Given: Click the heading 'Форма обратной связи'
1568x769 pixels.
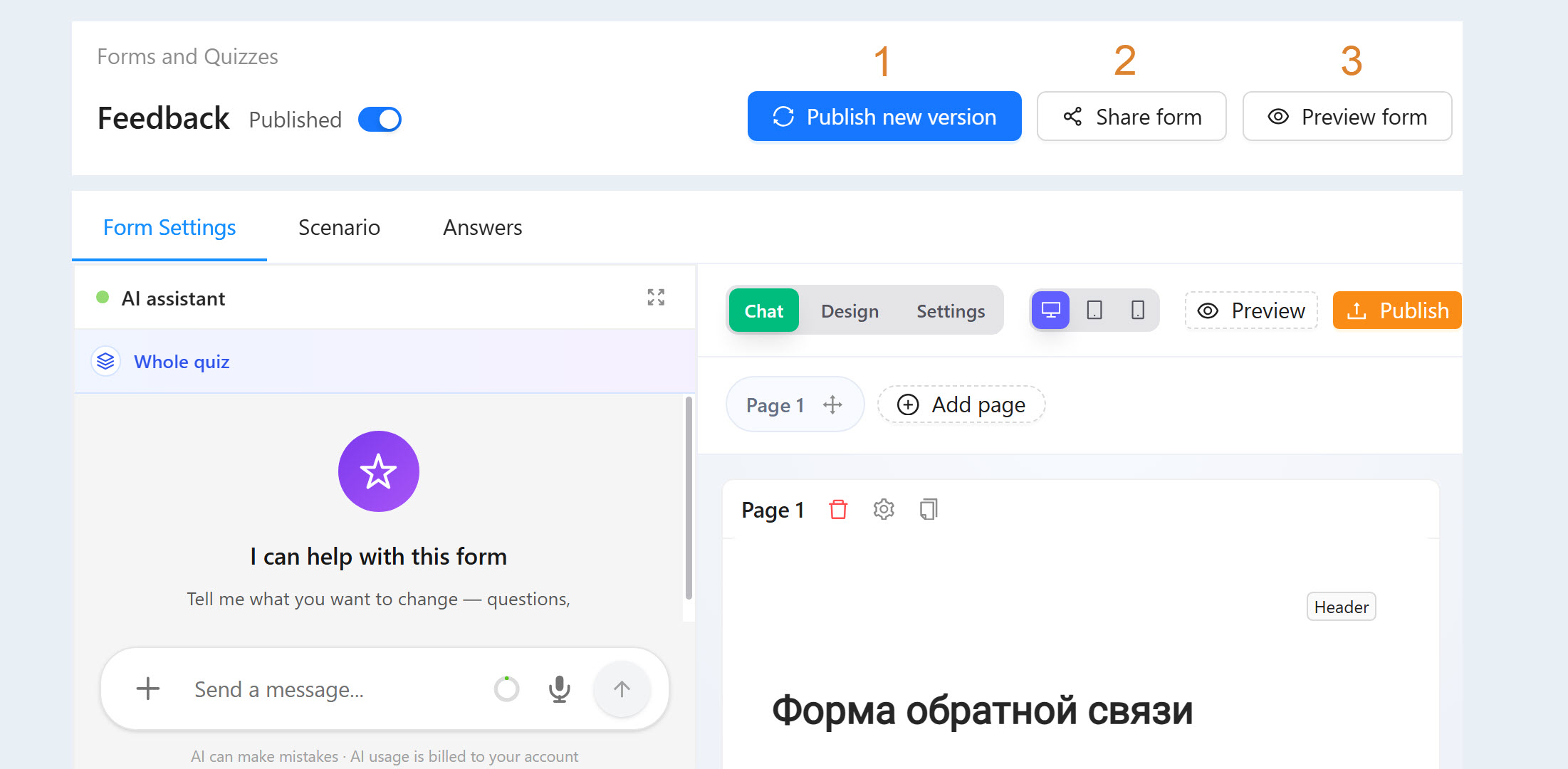Looking at the screenshot, I should coord(983,711).
